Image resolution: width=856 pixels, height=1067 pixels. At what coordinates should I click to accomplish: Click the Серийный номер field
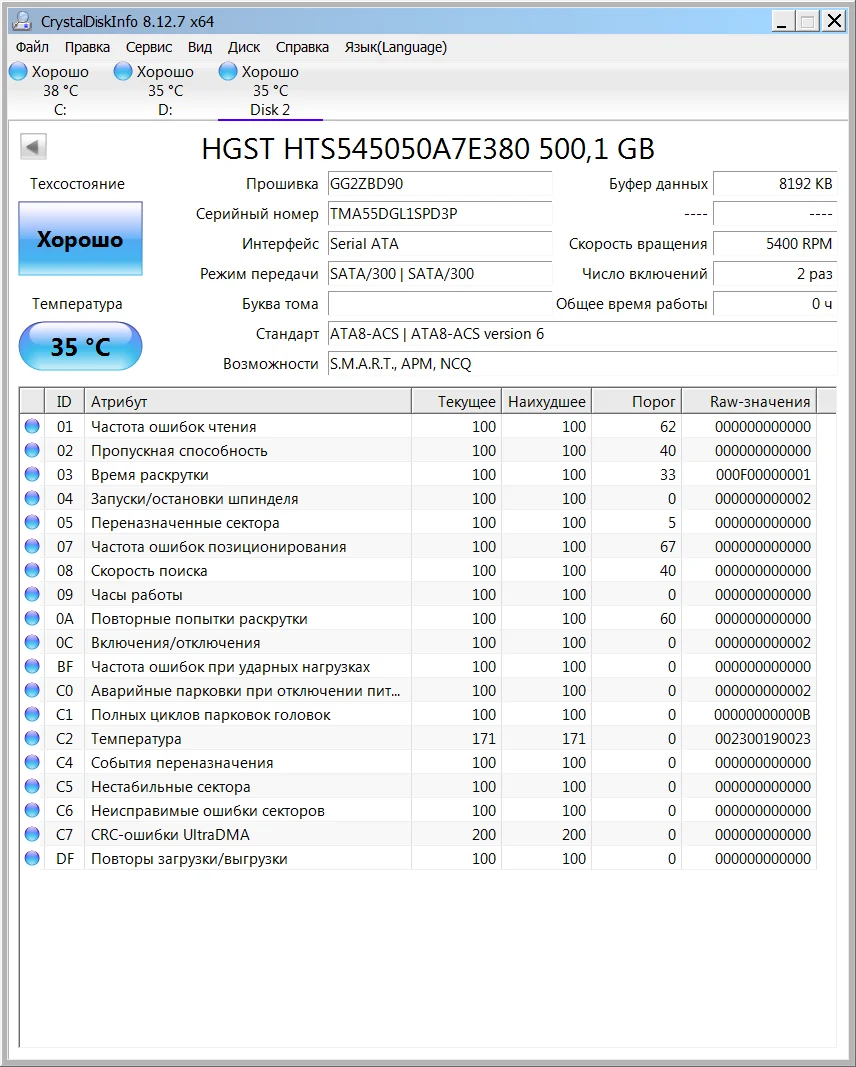click(x=439, y=214)
